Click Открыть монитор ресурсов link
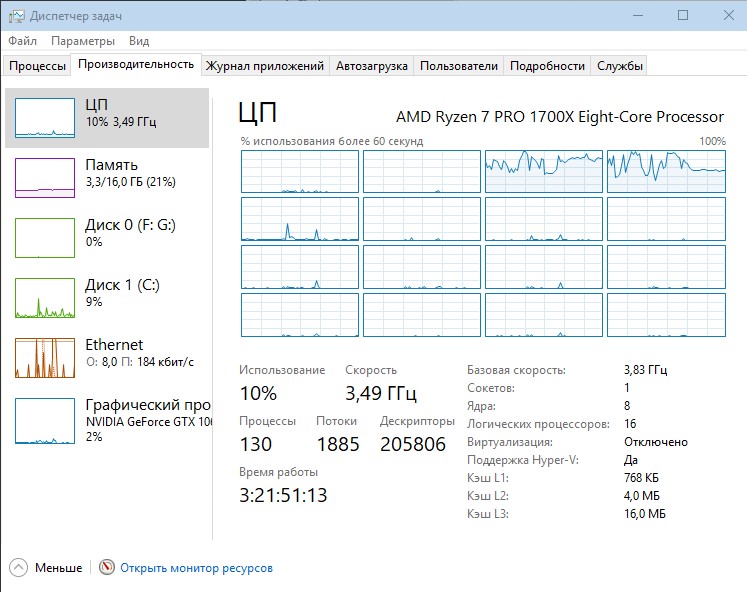The width and height of the screenshot is (747, 592). 196,568
